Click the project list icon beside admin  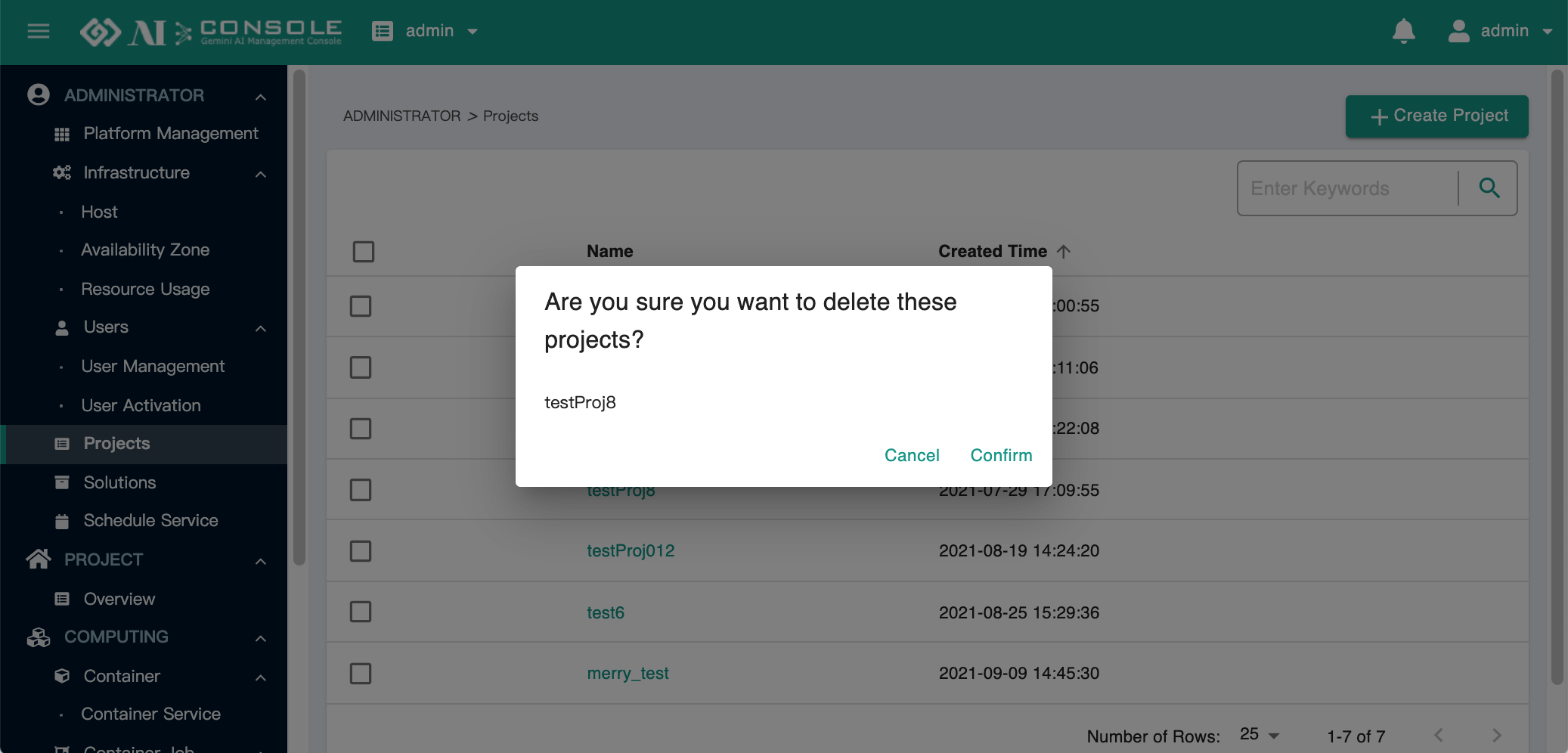coord(383,31)
